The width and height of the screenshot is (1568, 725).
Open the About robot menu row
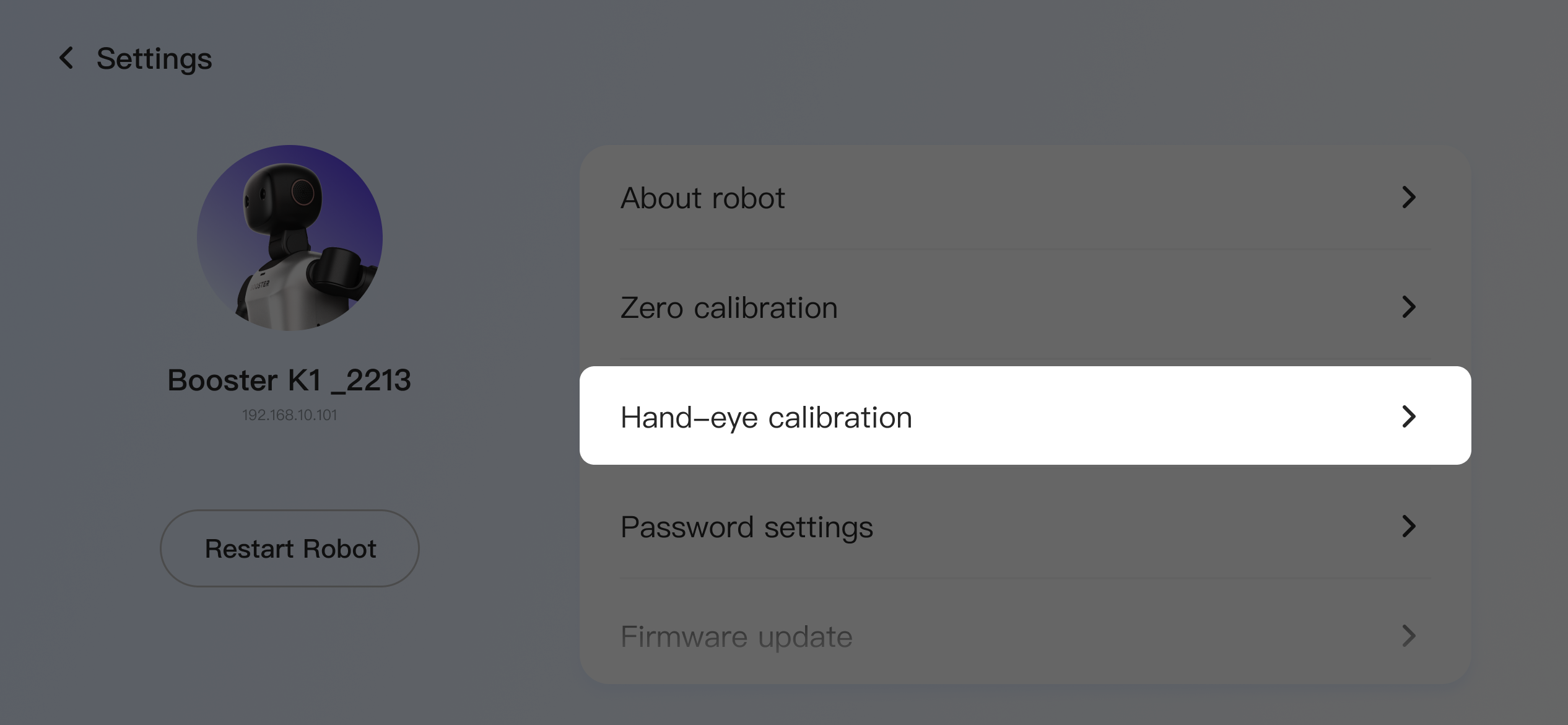[1025, 198]
